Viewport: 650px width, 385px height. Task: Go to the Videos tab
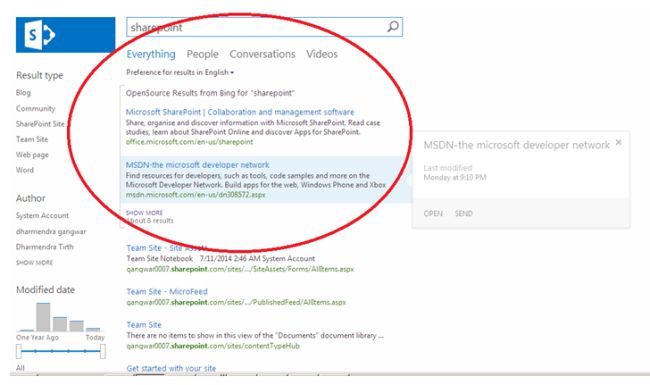[x=322, y=54]
